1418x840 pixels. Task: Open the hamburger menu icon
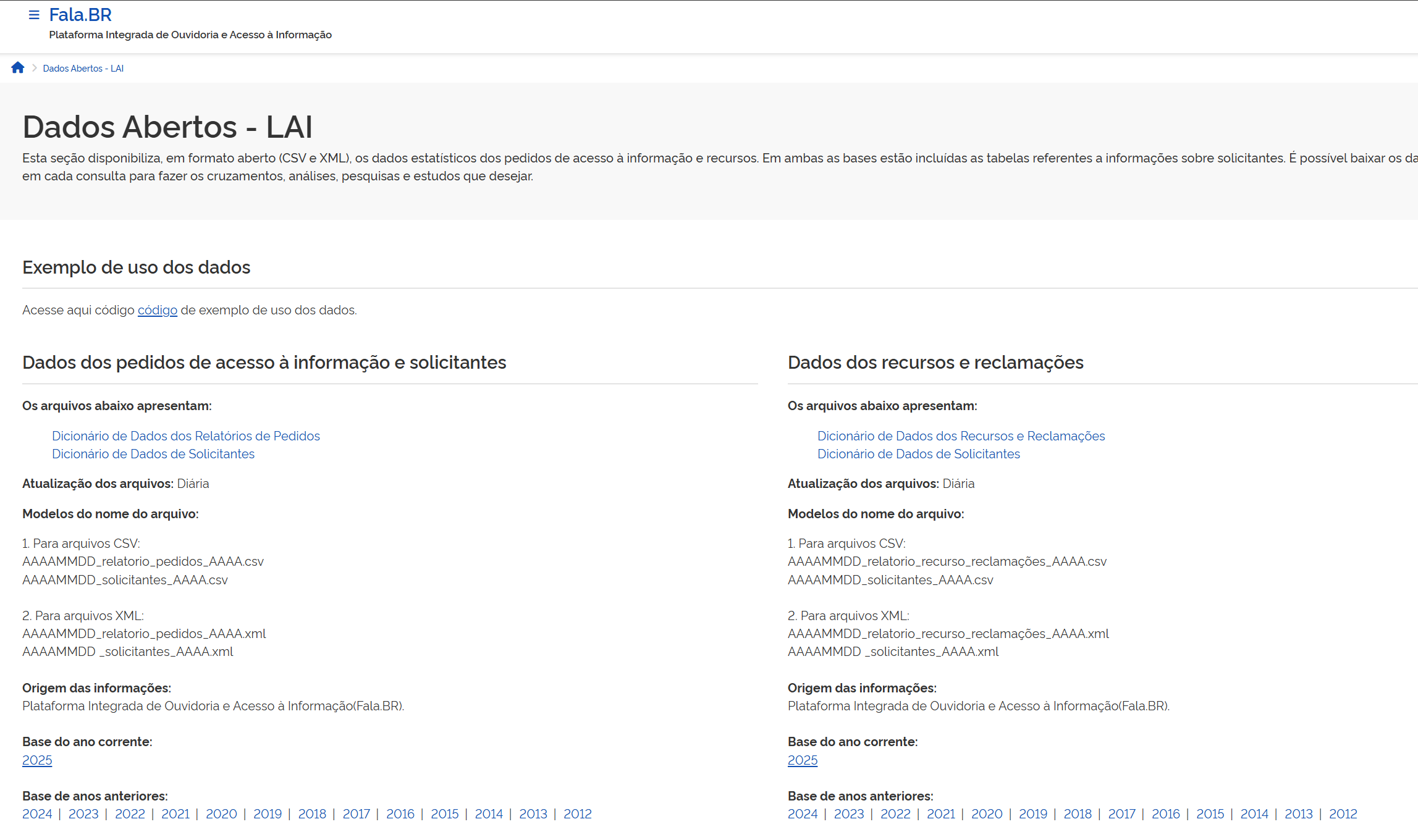tap(34, 15)
